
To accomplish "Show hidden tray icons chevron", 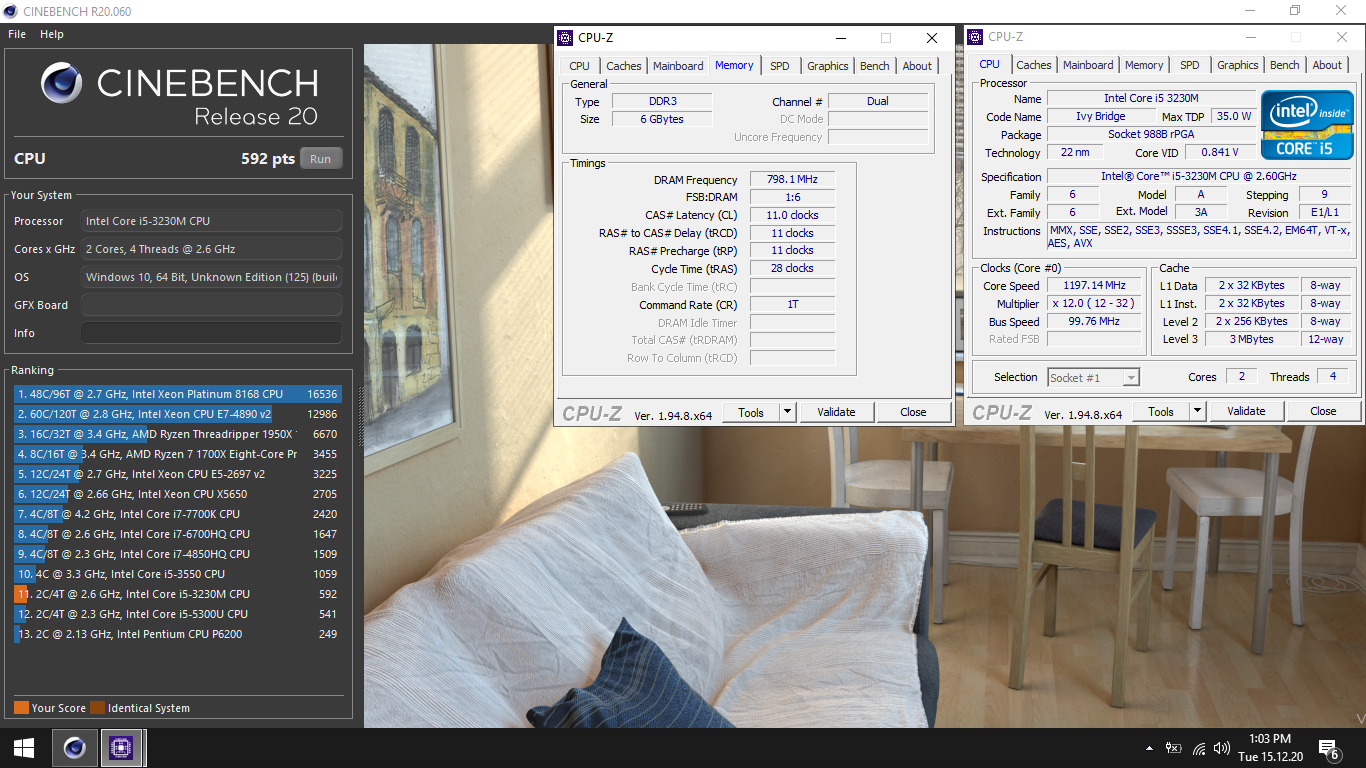I will [1151, 748].
